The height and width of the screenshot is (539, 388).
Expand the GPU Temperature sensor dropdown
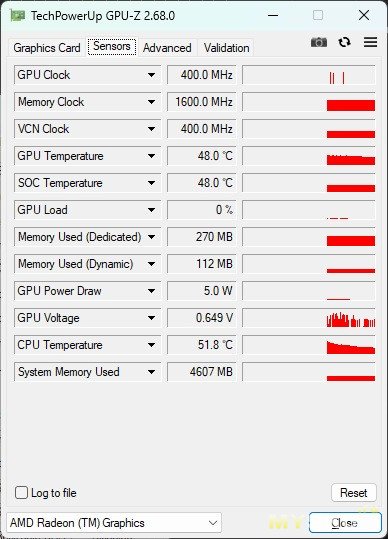[x=151, y=156]
